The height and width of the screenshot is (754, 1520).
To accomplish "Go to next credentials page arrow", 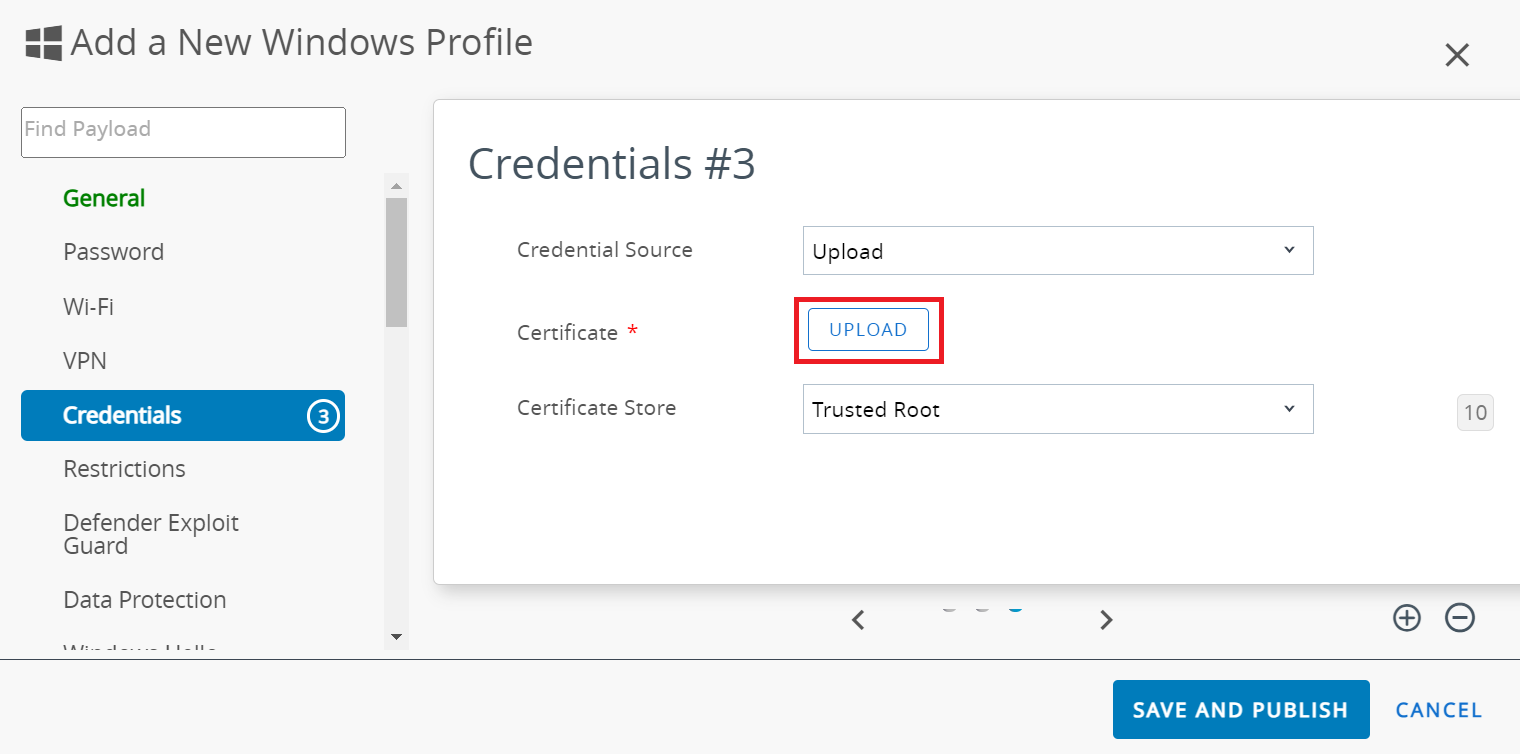I will click(1106, 620).
